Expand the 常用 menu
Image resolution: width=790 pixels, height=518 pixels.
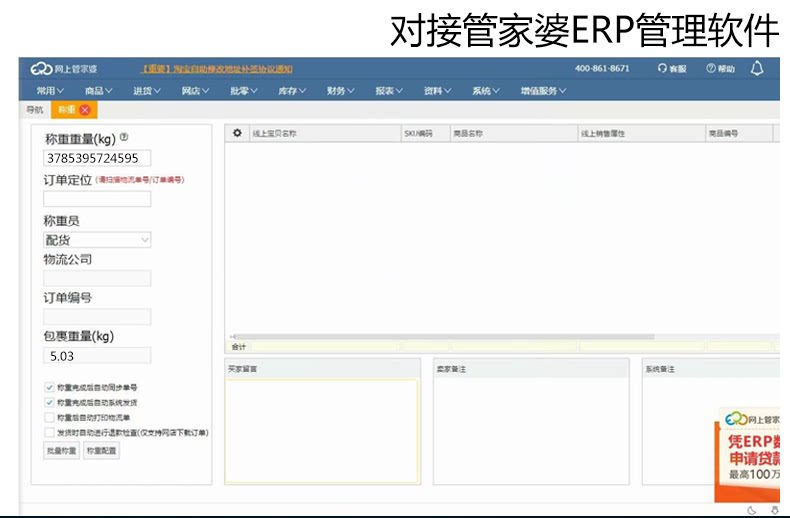[50, 91]
